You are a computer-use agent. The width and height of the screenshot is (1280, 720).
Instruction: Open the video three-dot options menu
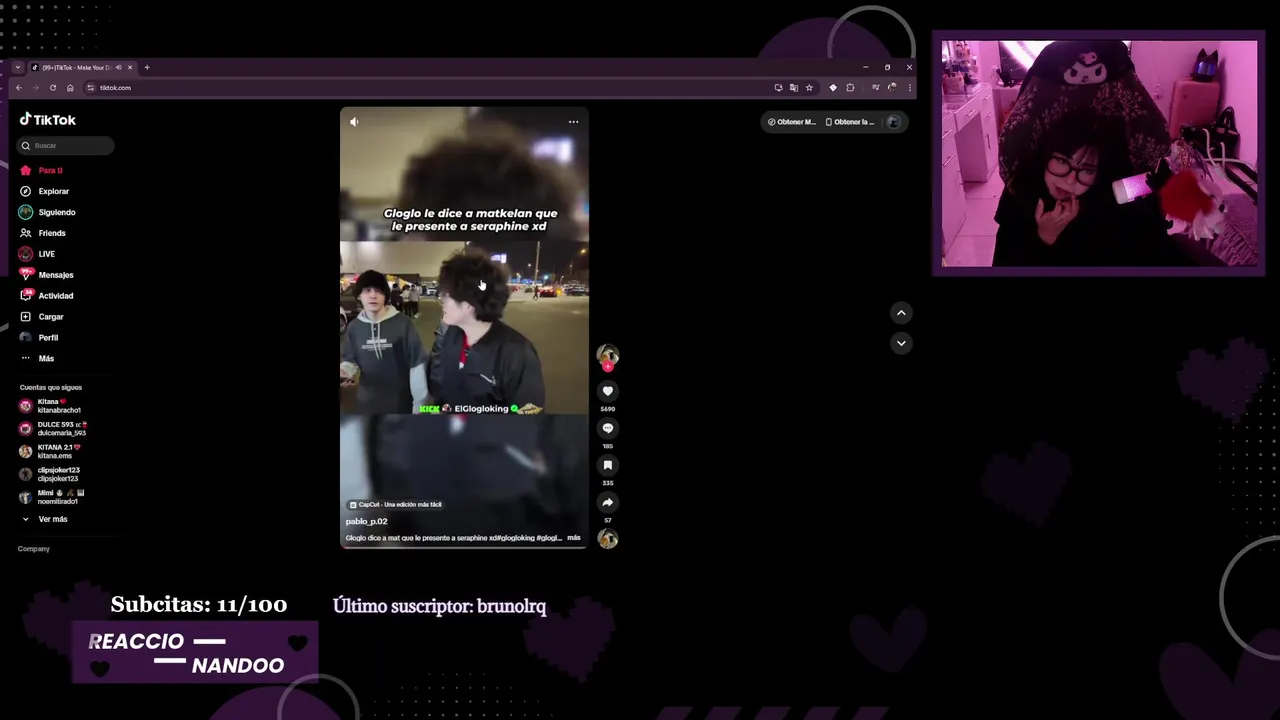573,122
